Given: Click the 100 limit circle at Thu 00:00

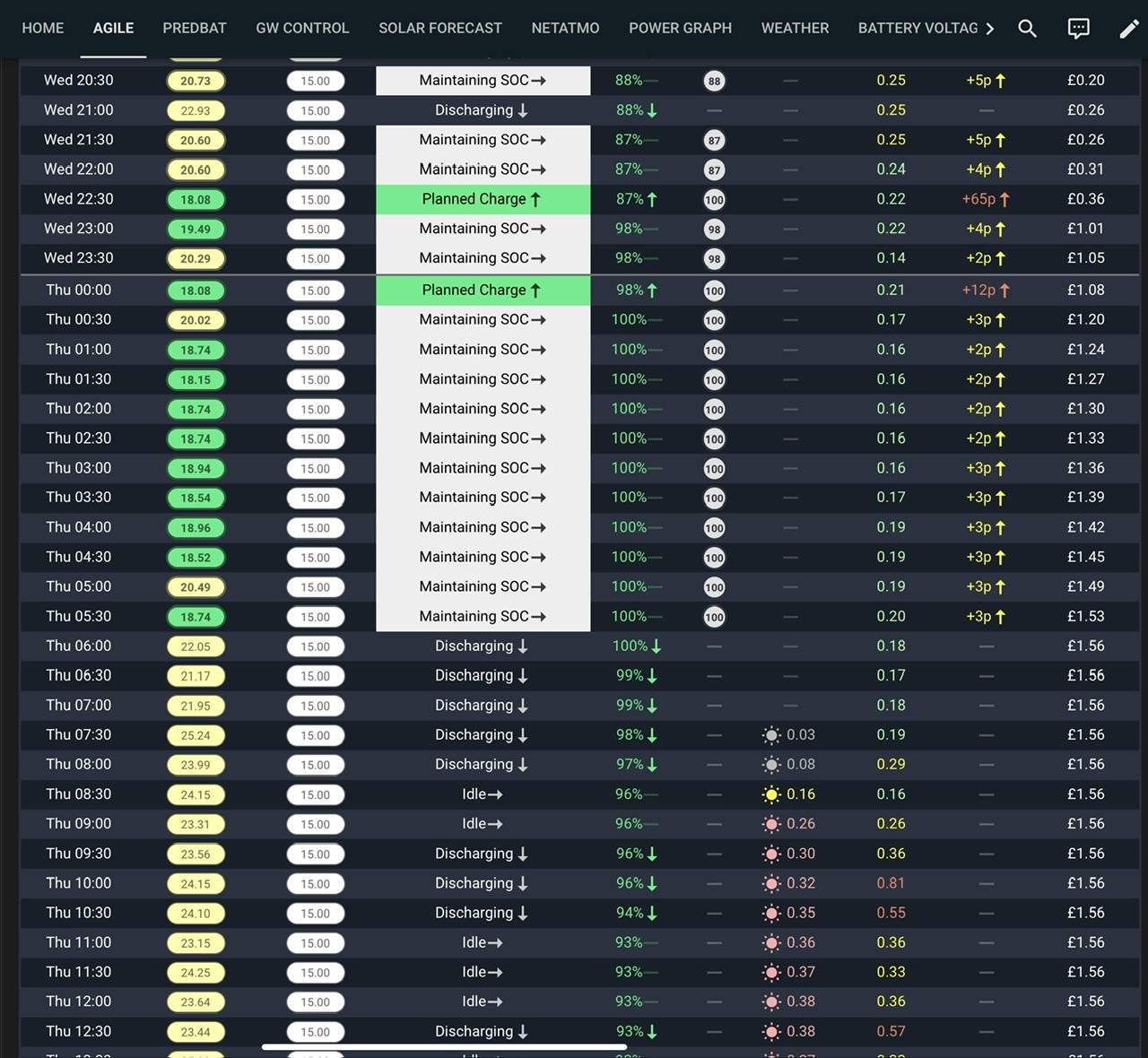Looking at the screenshot, I should (714, 291).
